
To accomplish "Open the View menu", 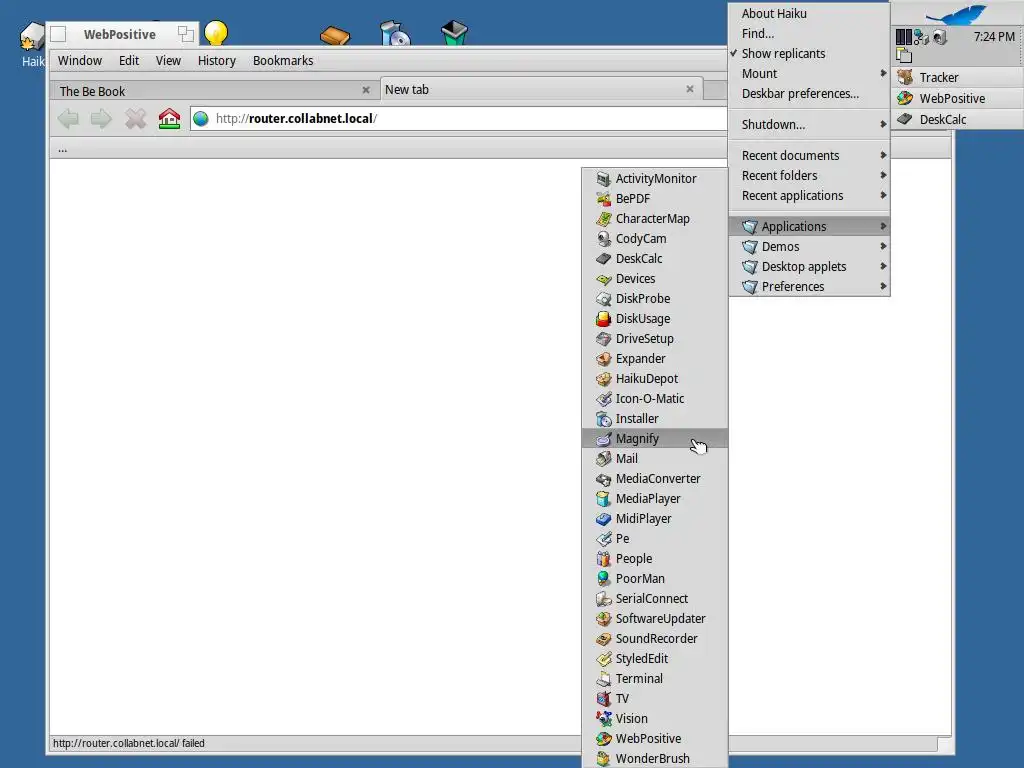I will [x=168, y=61].
